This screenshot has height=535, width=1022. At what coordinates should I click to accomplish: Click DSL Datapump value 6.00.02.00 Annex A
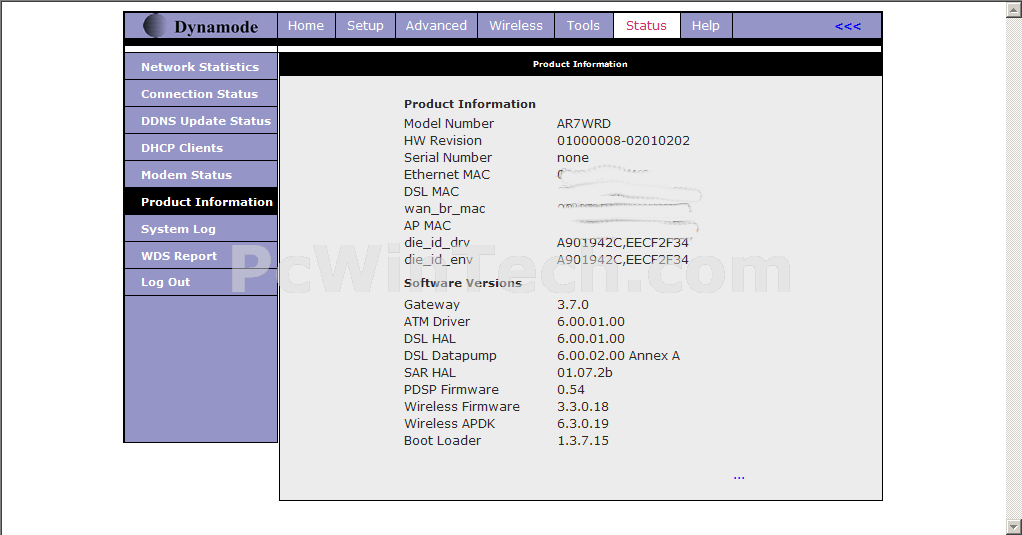pyautogui.click(x=618, y=355)
